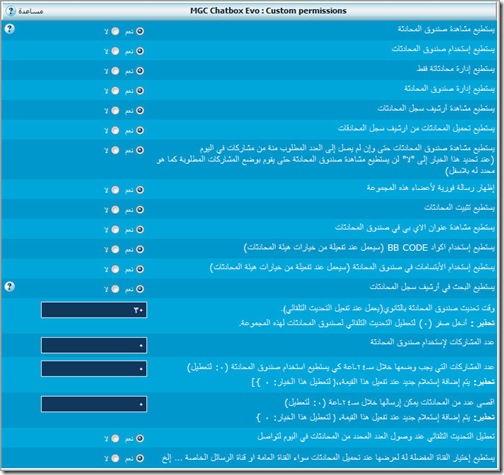Select لا for using smilies (الأبتسامات) in chatbox
This screenshot has height=475, width=504.
coord(115,269)
